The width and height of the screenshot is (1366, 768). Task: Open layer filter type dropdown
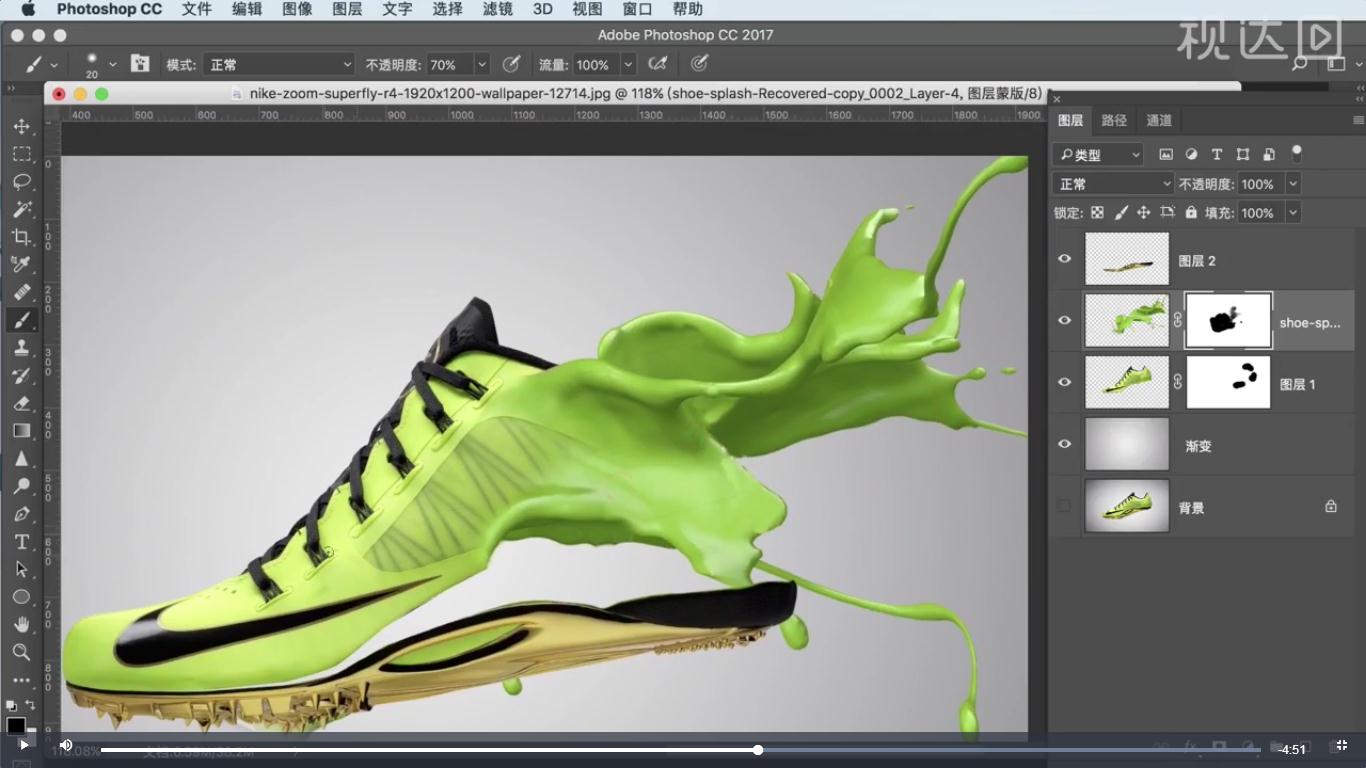(x=1098, y=155)
